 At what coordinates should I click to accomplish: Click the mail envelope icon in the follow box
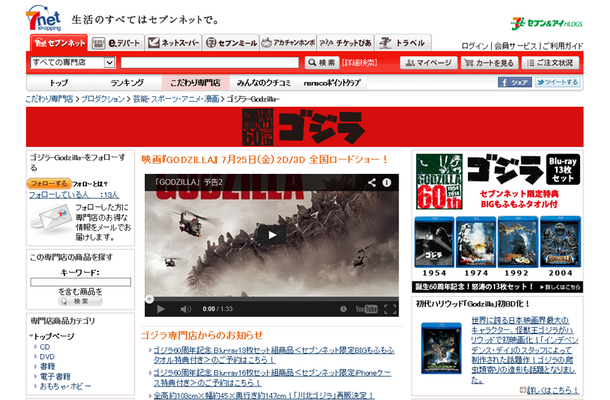click(51, 218)
